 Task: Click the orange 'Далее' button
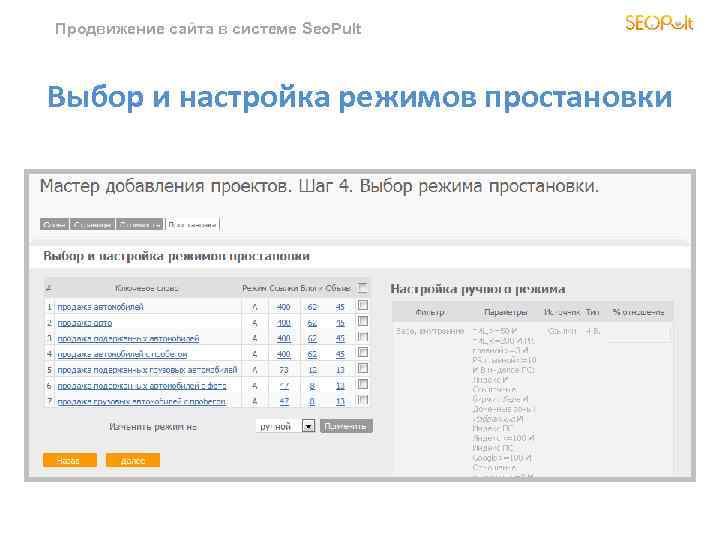133,460
